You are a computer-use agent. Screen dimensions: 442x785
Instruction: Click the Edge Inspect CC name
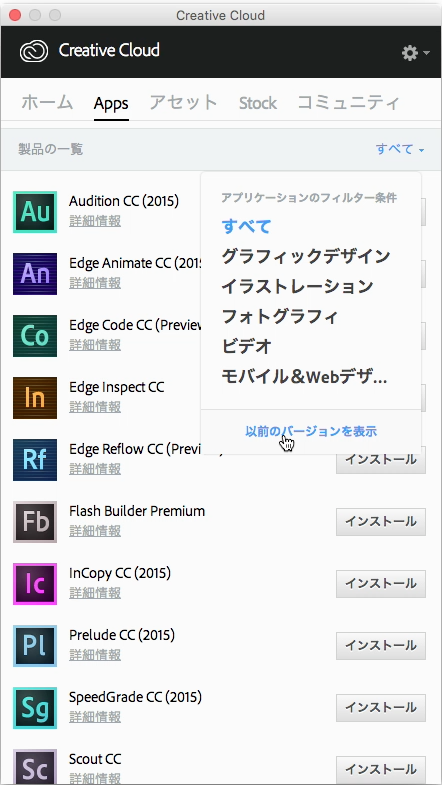116,387
